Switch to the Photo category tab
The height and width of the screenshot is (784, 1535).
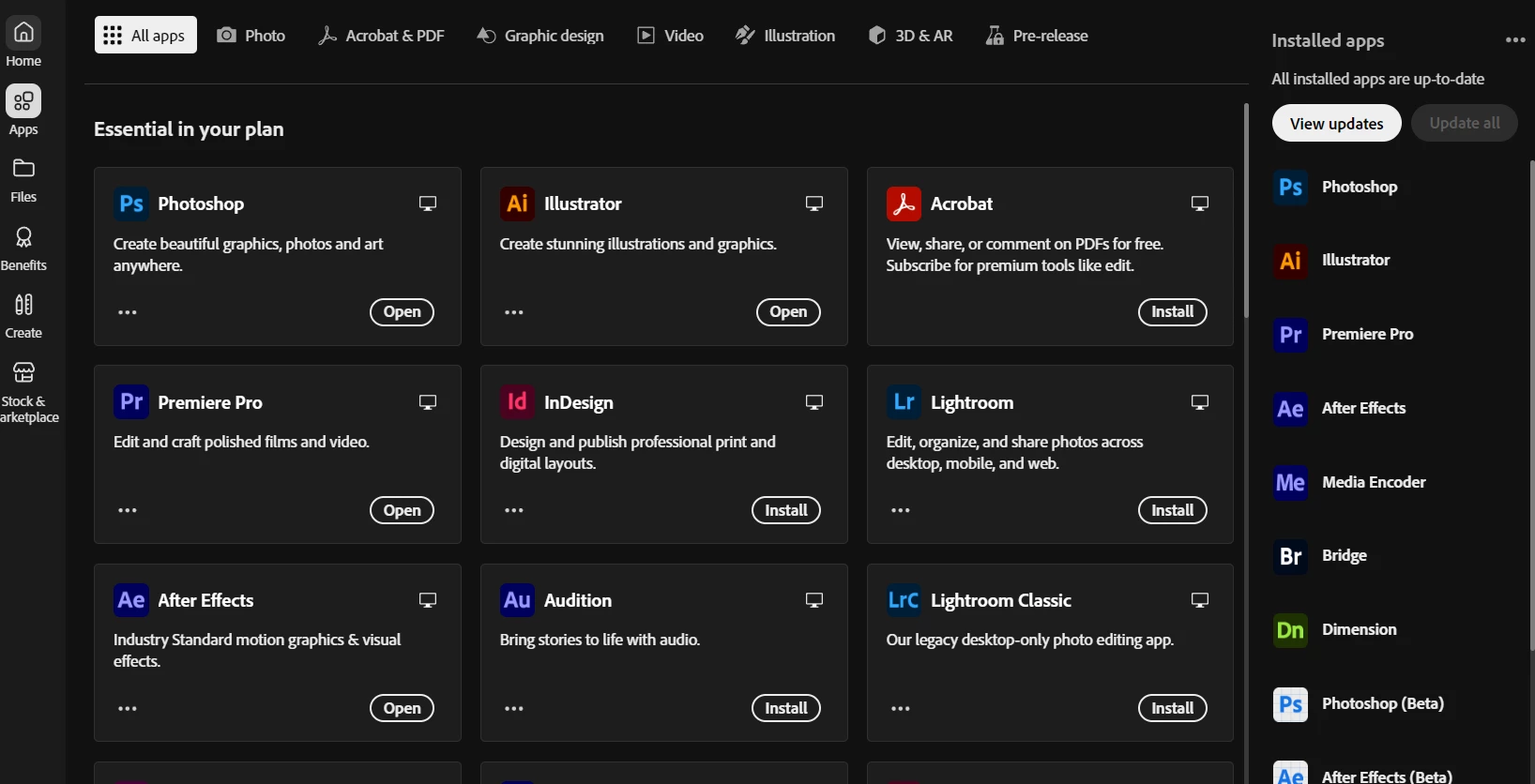tap(251, 36)
